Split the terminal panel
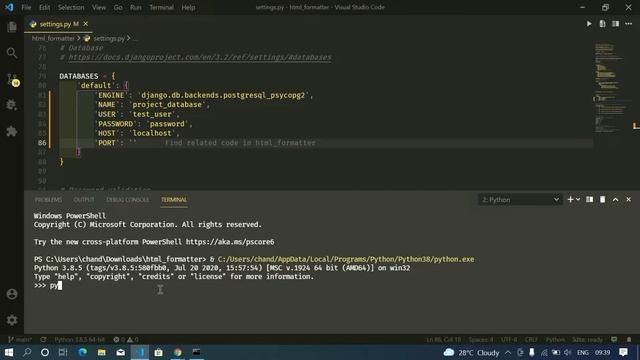The height and width of the screenshot is (360, 640). (x=589, y=200)
